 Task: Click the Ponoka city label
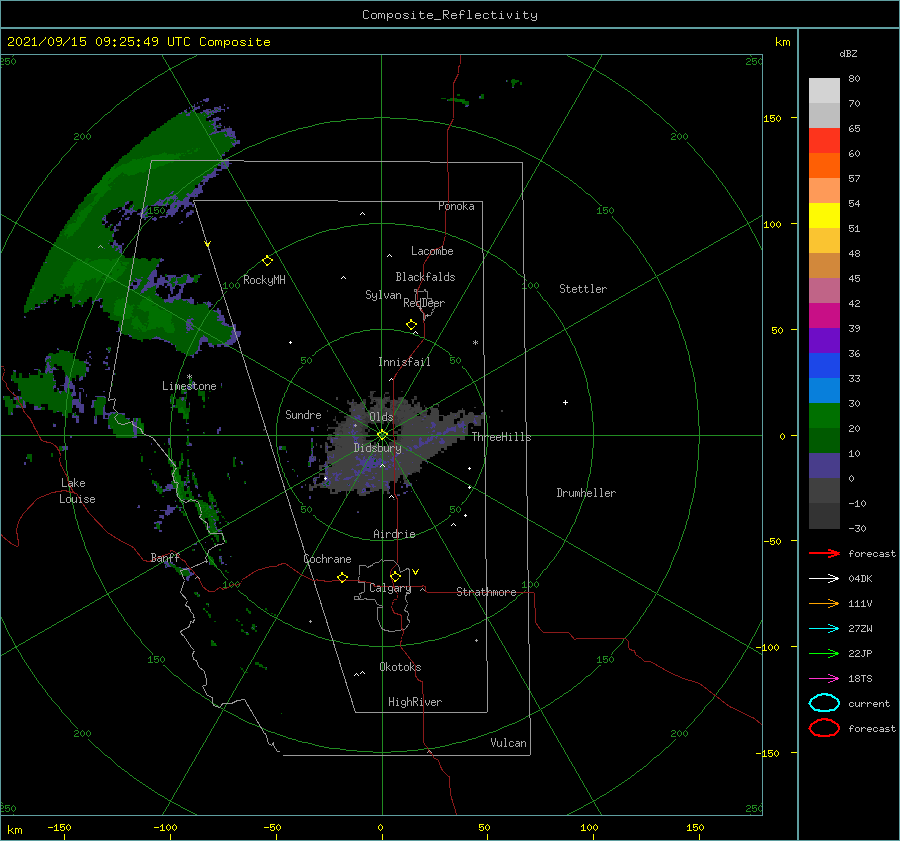coord(456,206)
